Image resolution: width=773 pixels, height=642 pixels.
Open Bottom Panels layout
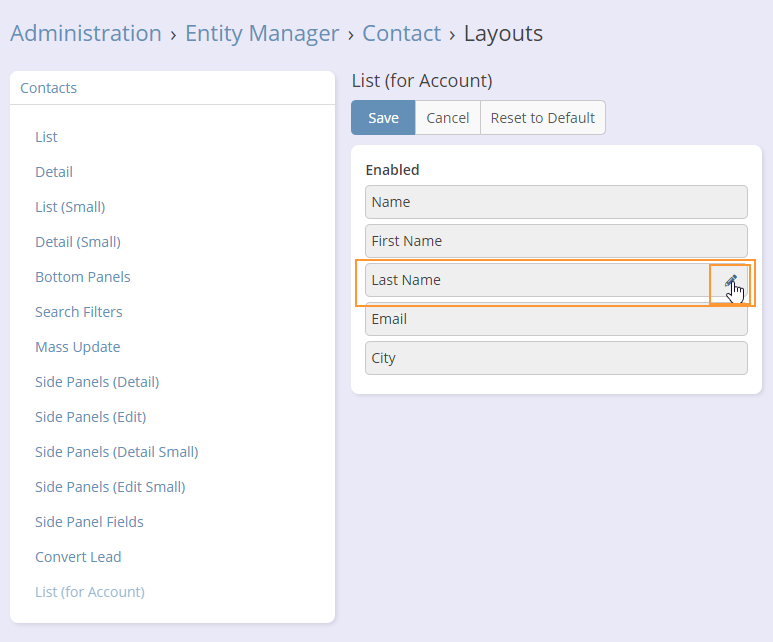point(83,277)
